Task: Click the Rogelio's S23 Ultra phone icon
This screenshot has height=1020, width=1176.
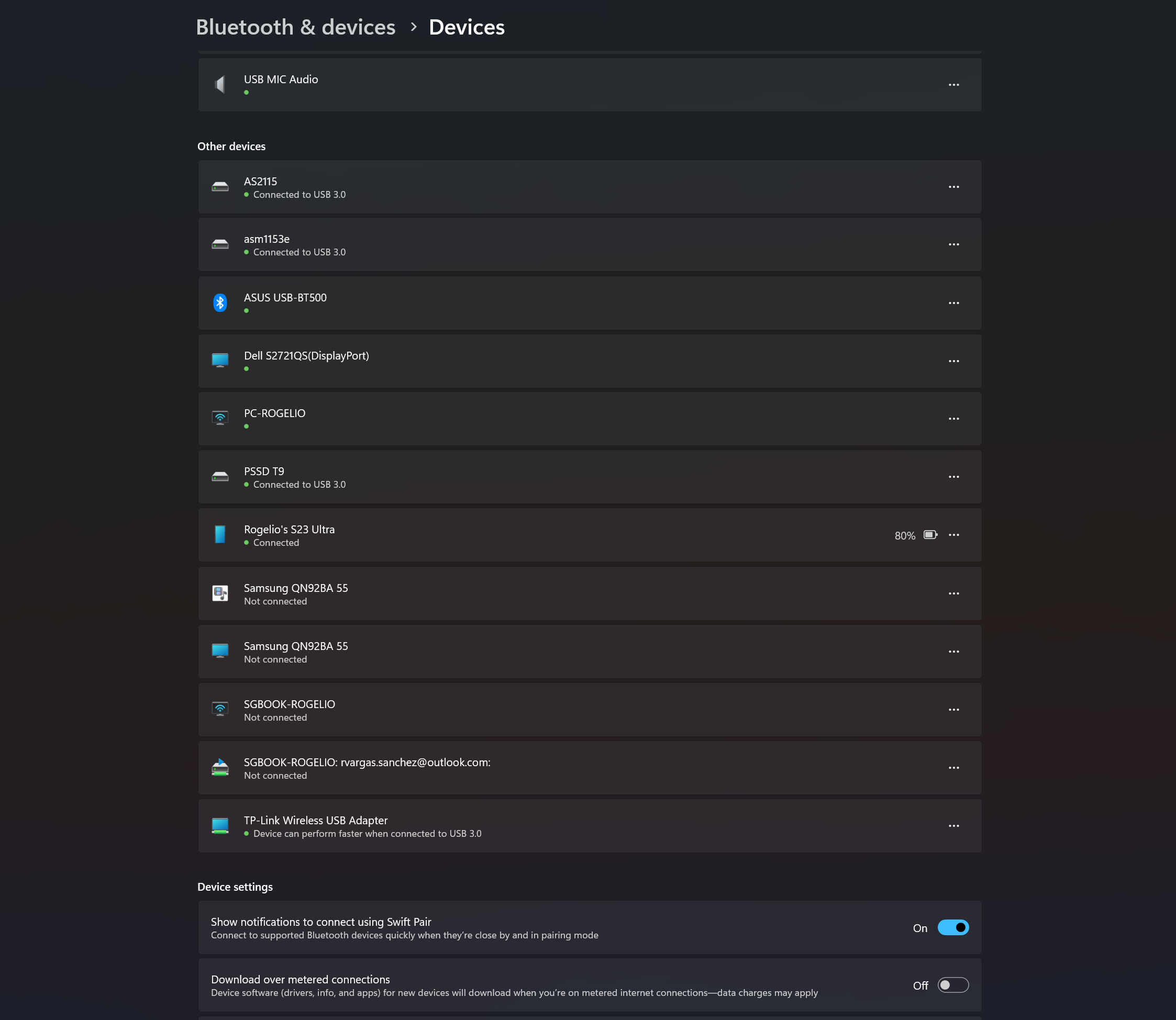Action: click(220, 534)
